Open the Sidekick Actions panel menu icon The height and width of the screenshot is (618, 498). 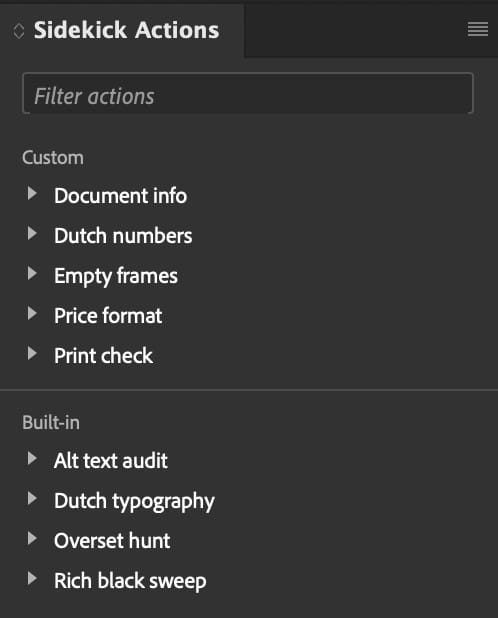click(x=478, y=30)
